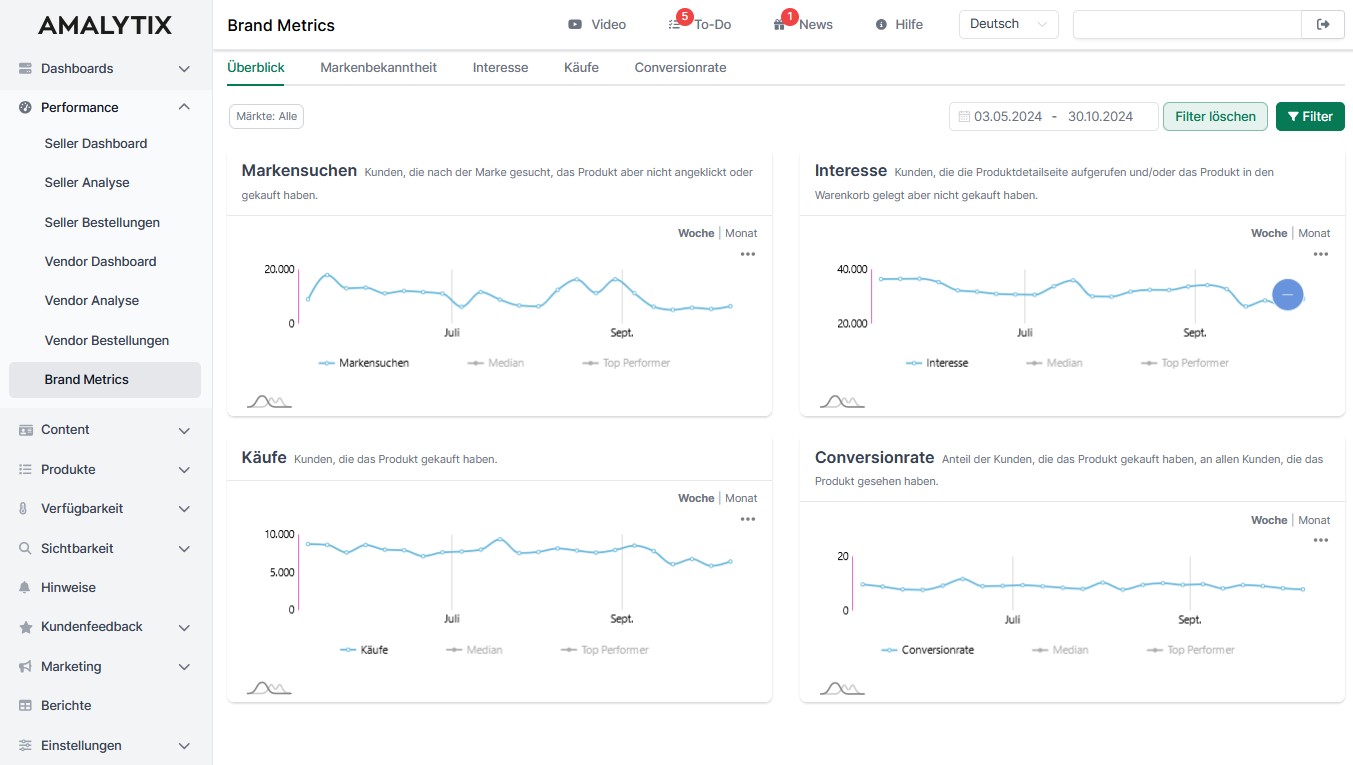Click distribution curve icon under Interesse chart
The height and width of the screenshot is (765, 1353).
tap(842, 401)
